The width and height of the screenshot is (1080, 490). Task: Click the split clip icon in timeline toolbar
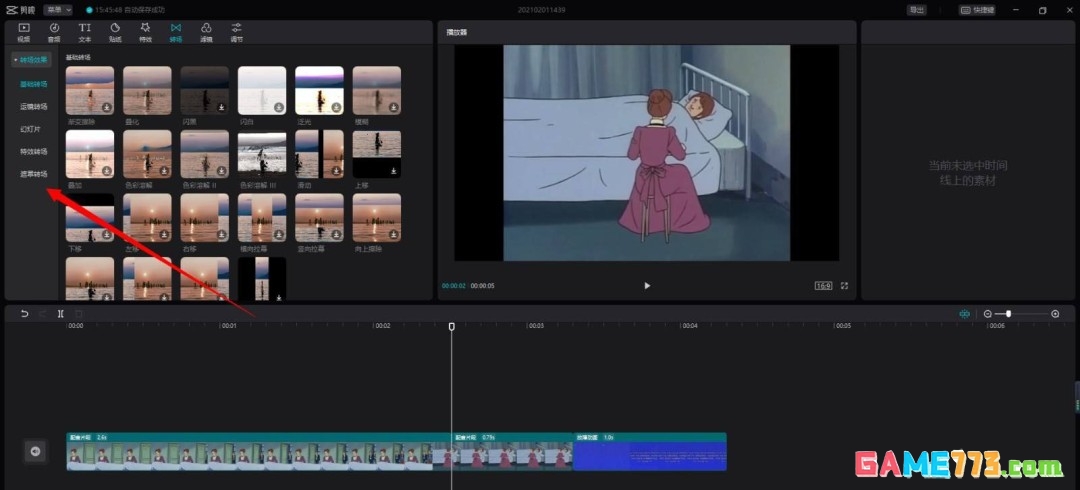(61, 314)
